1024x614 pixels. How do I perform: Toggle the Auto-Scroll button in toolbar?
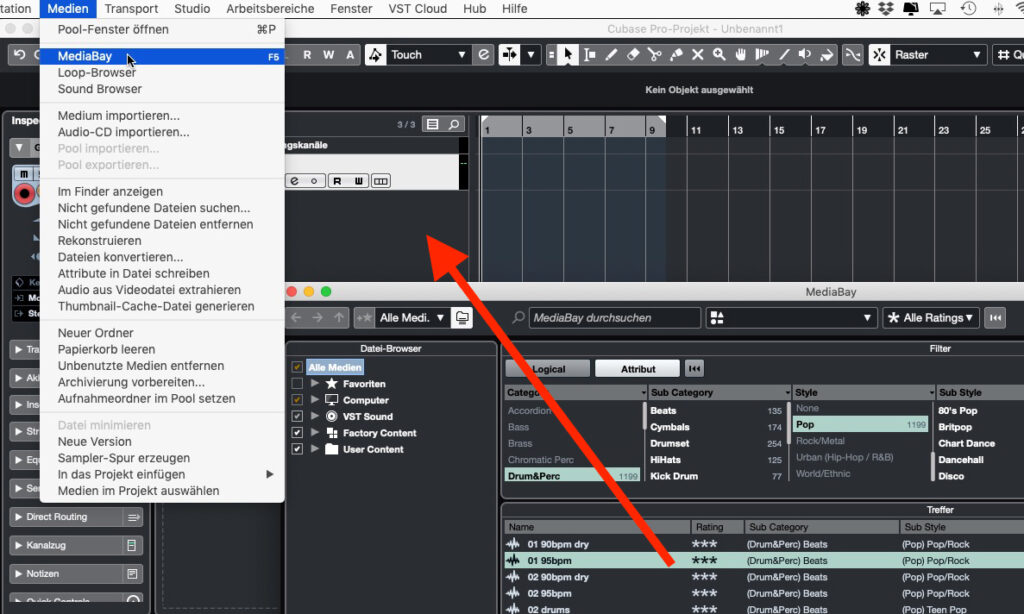pos(509,55)
